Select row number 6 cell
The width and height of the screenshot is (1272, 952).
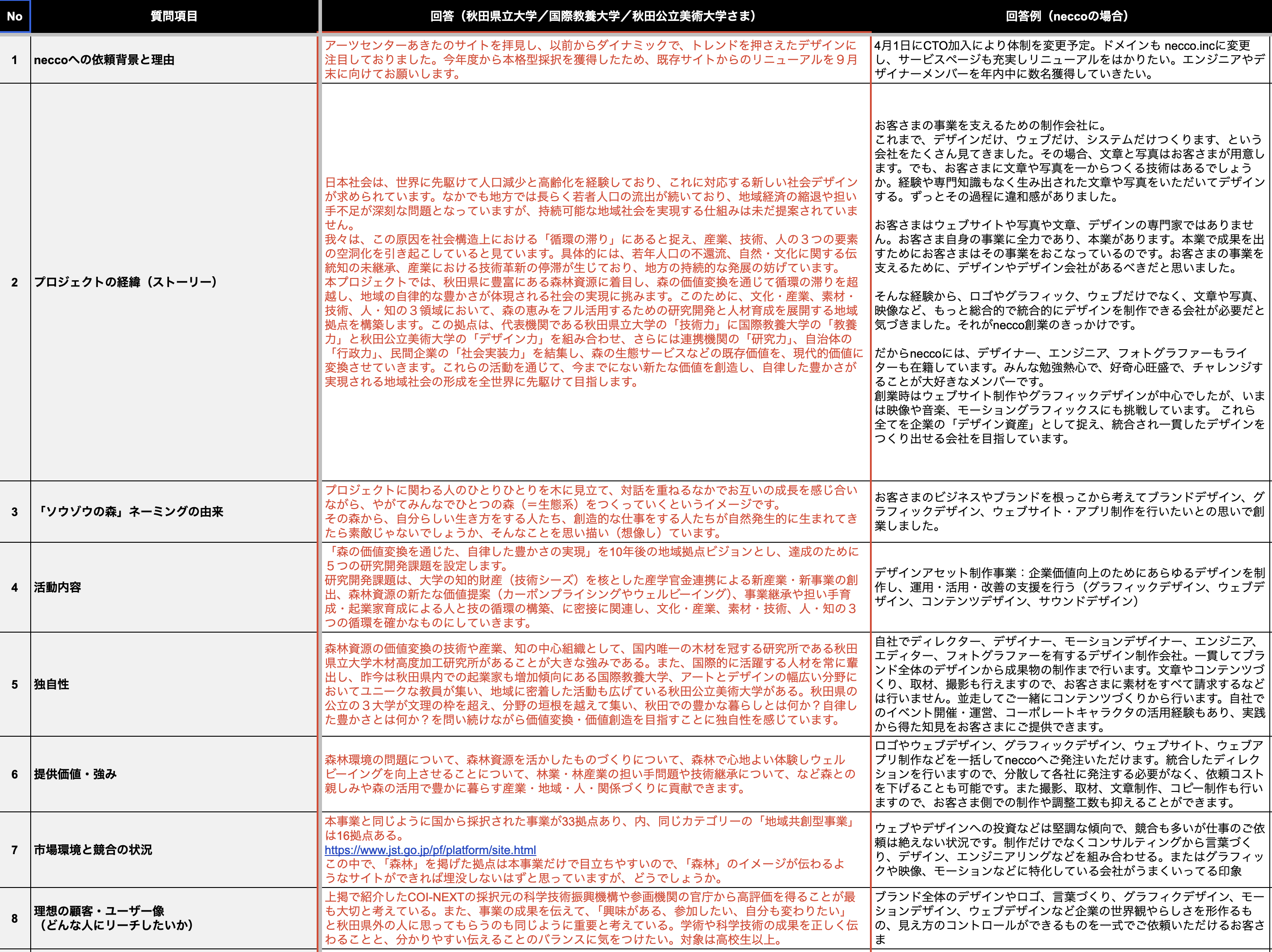pos(15,774)
